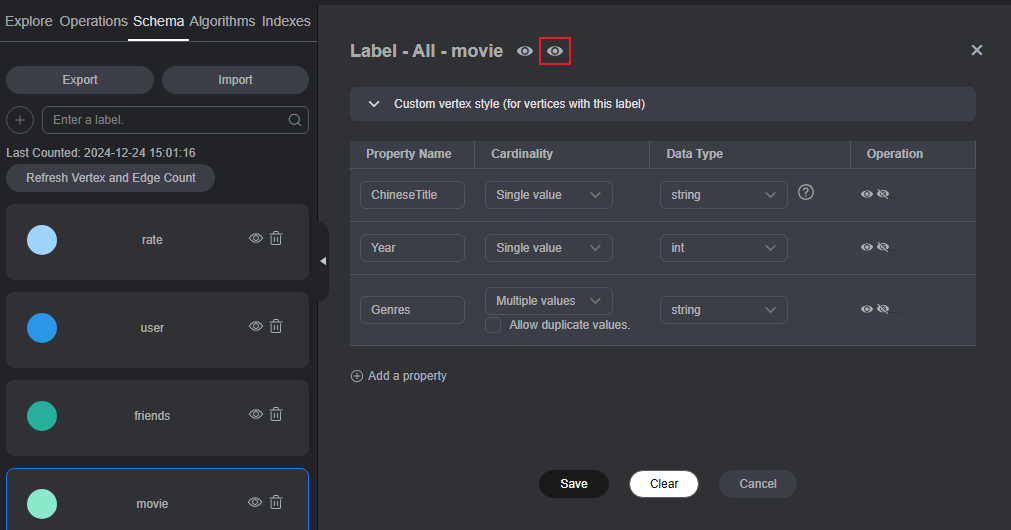
Task: Show the Genres property with eye icon
Action: tap(867, 309)
